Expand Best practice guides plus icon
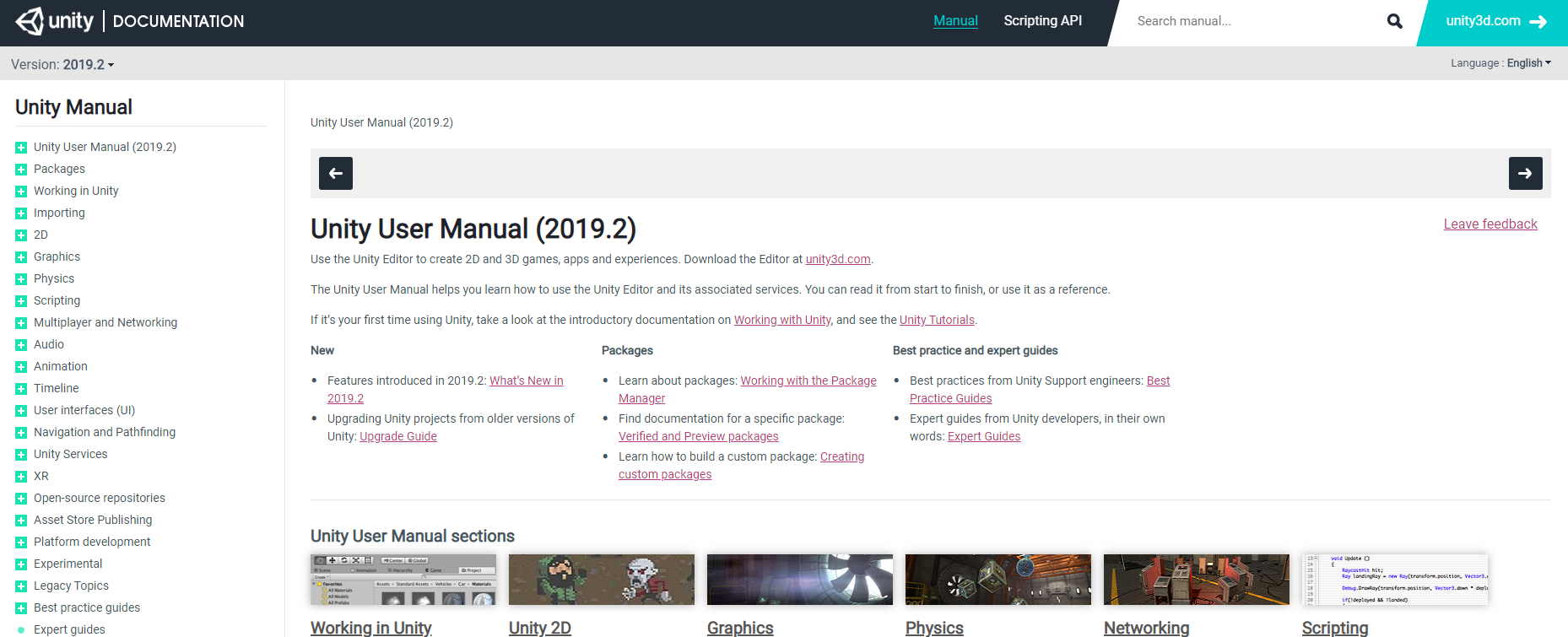 pyautogui.click(x=21, y=608)
